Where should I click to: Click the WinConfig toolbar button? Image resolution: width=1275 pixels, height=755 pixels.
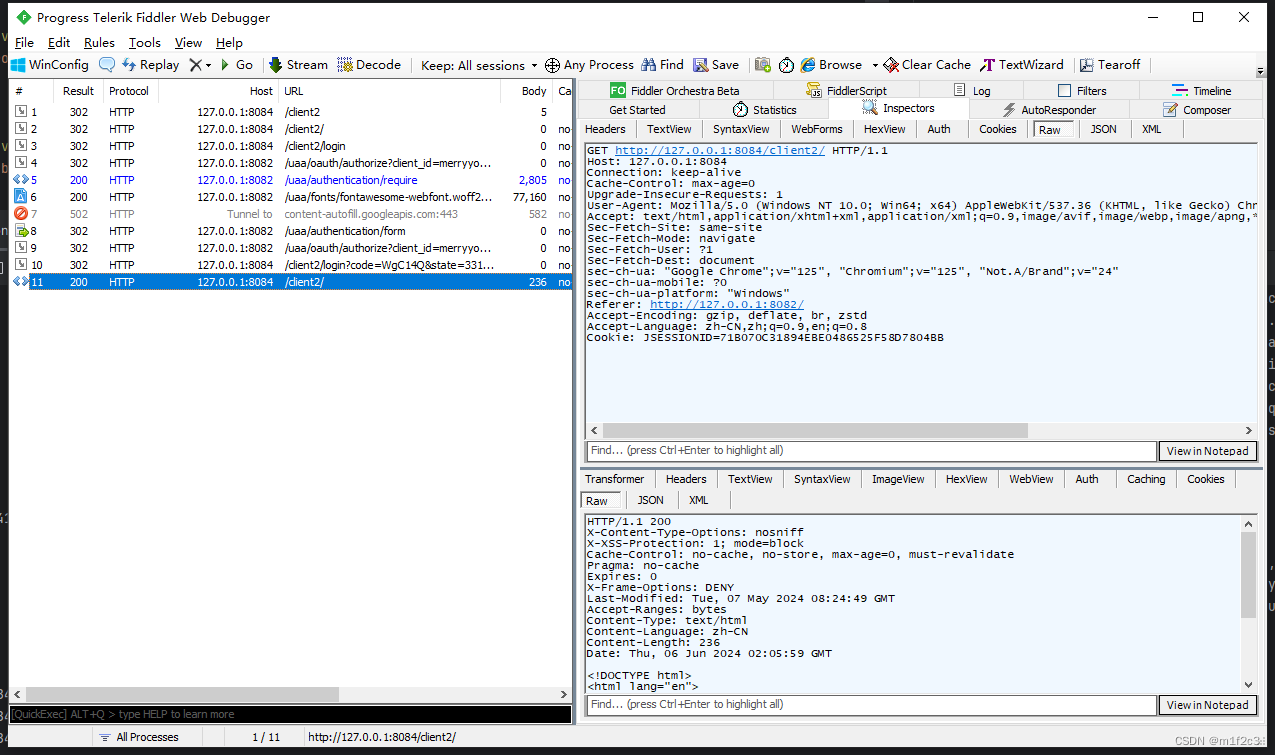50,65
